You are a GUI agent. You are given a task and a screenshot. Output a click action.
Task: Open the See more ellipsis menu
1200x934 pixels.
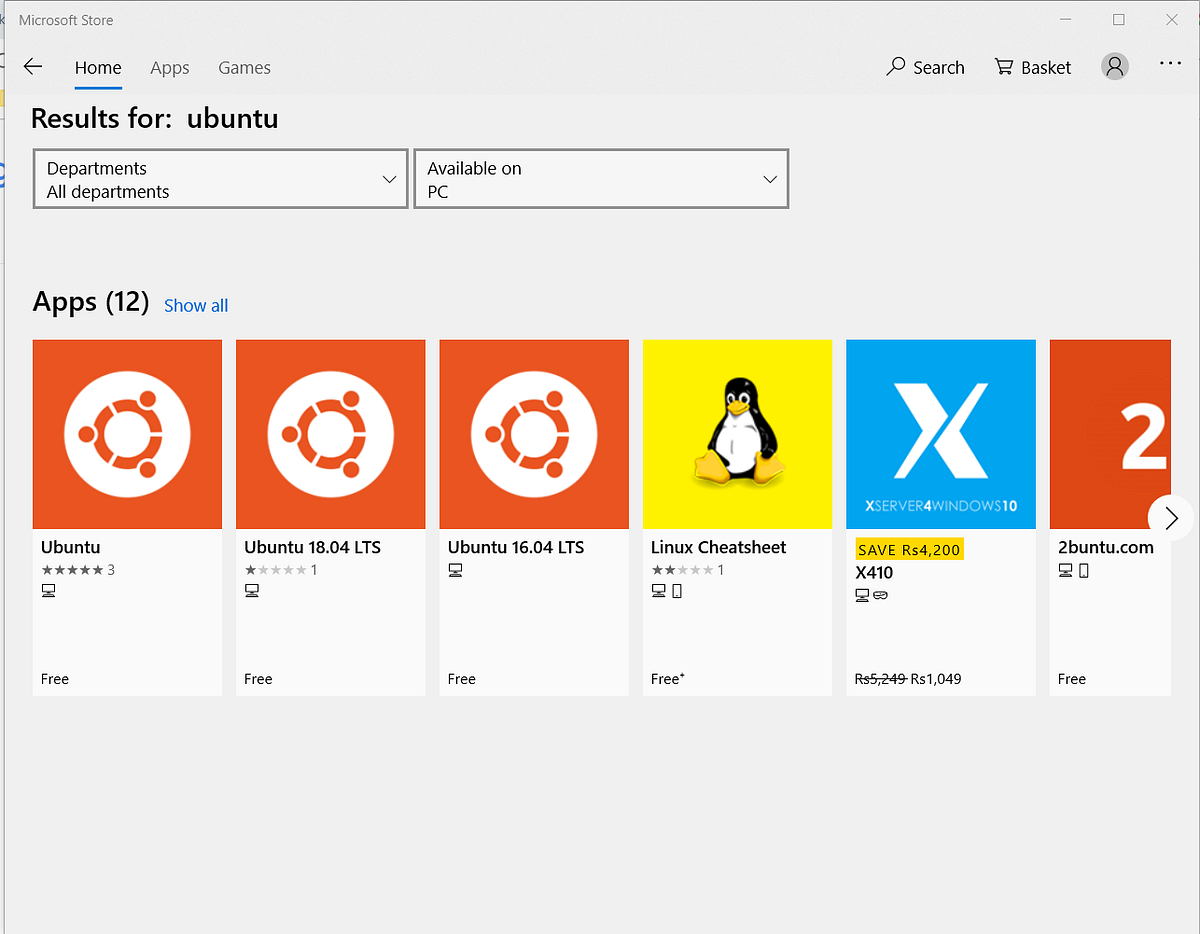[x=1169, y=64]
